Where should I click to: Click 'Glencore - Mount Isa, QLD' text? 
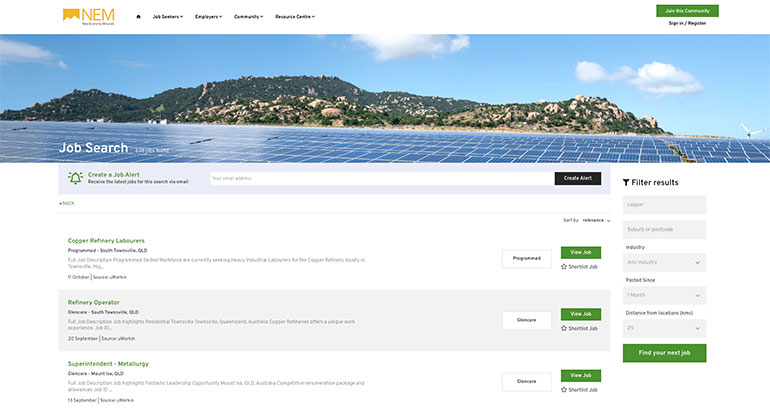[96, 374]
